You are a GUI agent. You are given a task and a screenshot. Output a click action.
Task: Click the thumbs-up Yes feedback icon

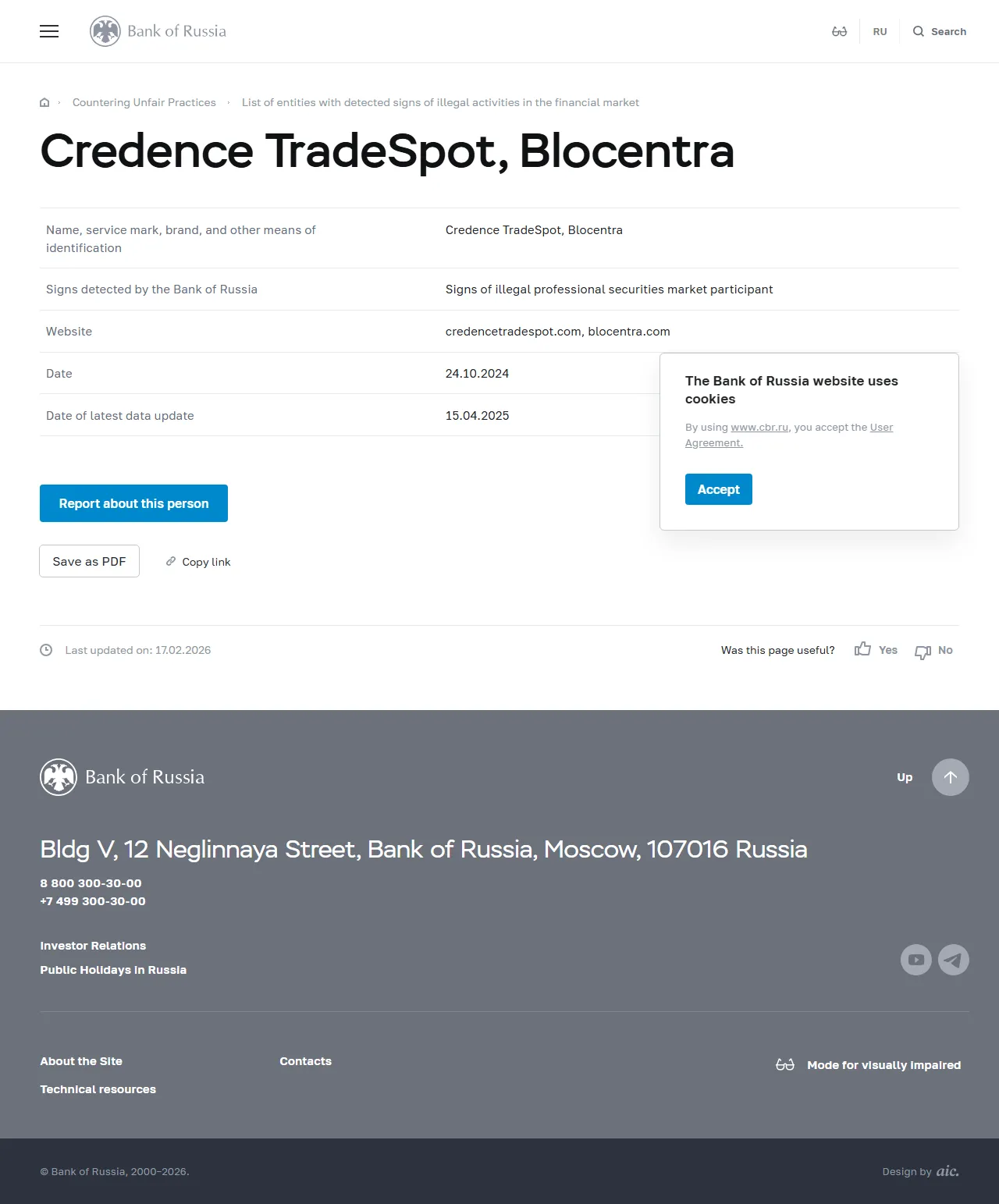point(862,649)
